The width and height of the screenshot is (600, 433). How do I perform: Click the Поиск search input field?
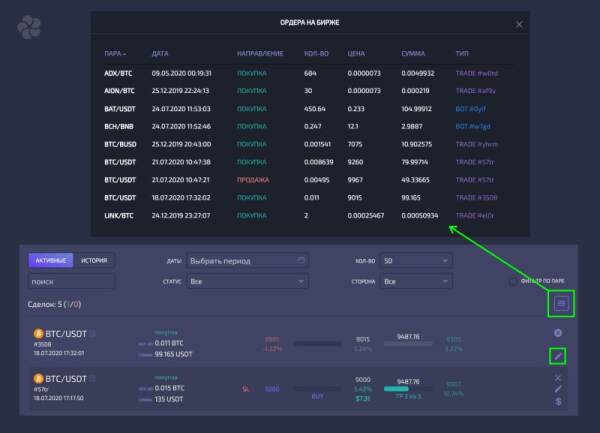[70, 283]
